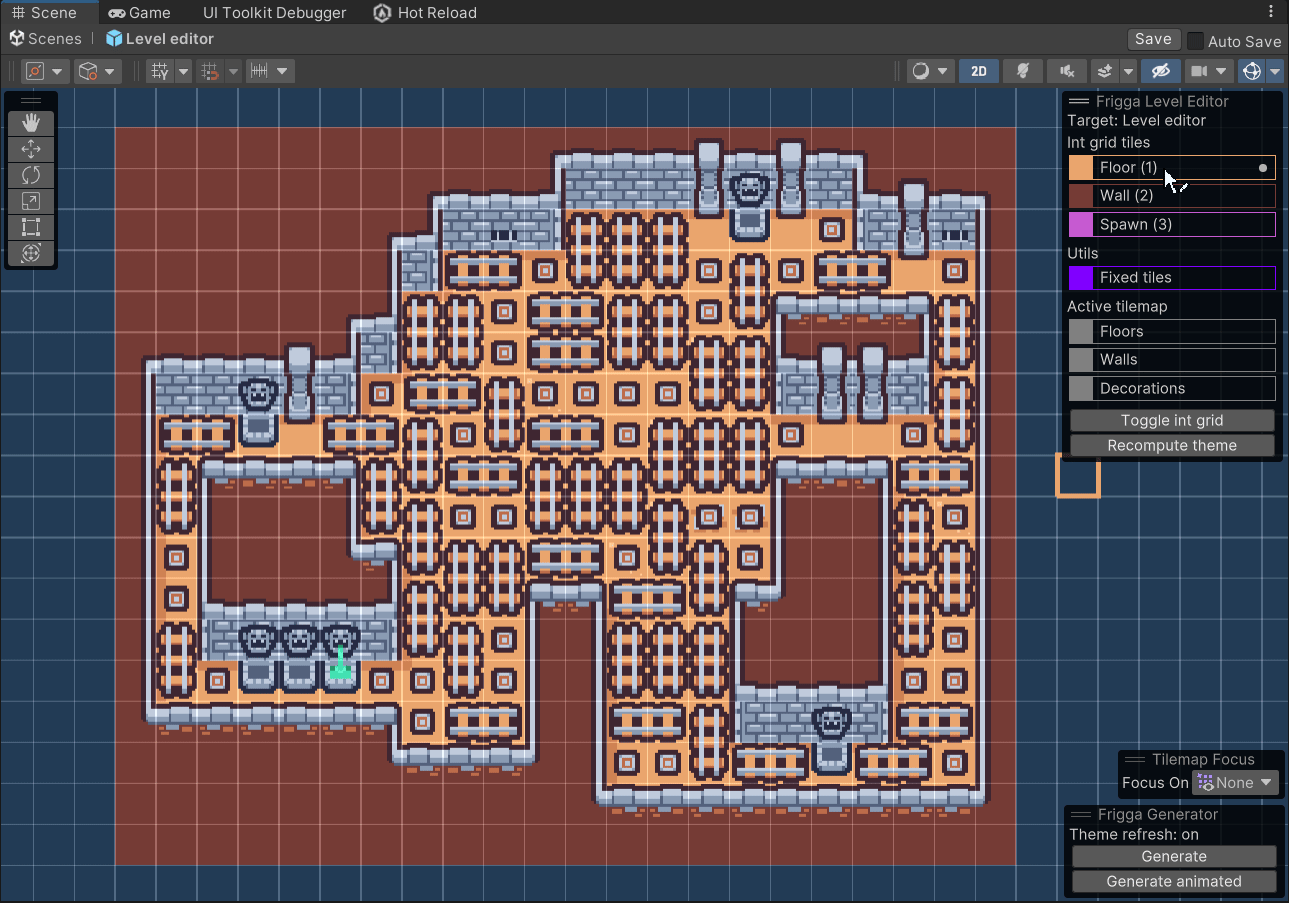Select the Floors active tilemap
1289x903 pixels.
(1172, 331)
